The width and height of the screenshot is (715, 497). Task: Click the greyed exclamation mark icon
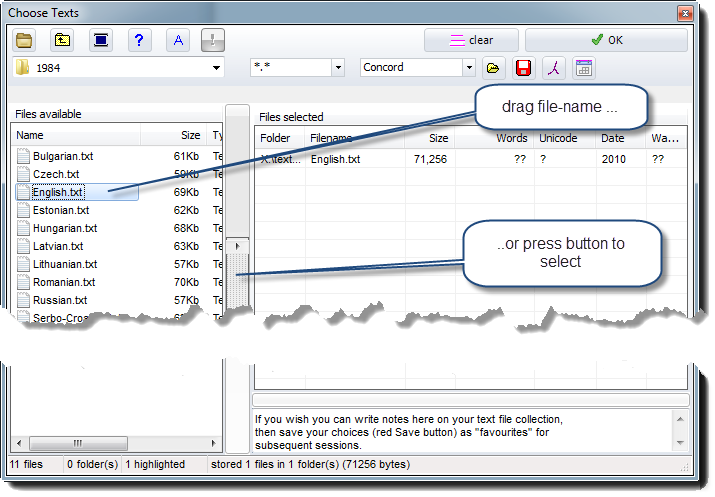[x=214, y=40]
